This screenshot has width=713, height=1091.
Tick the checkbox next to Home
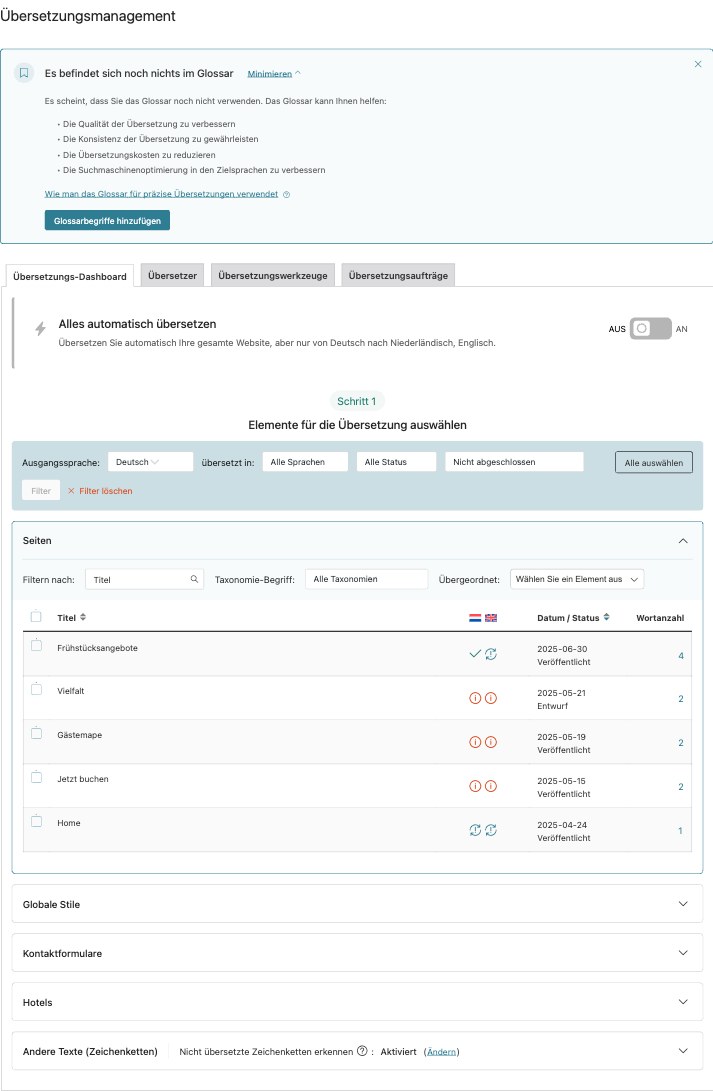[x=37, y=820]
